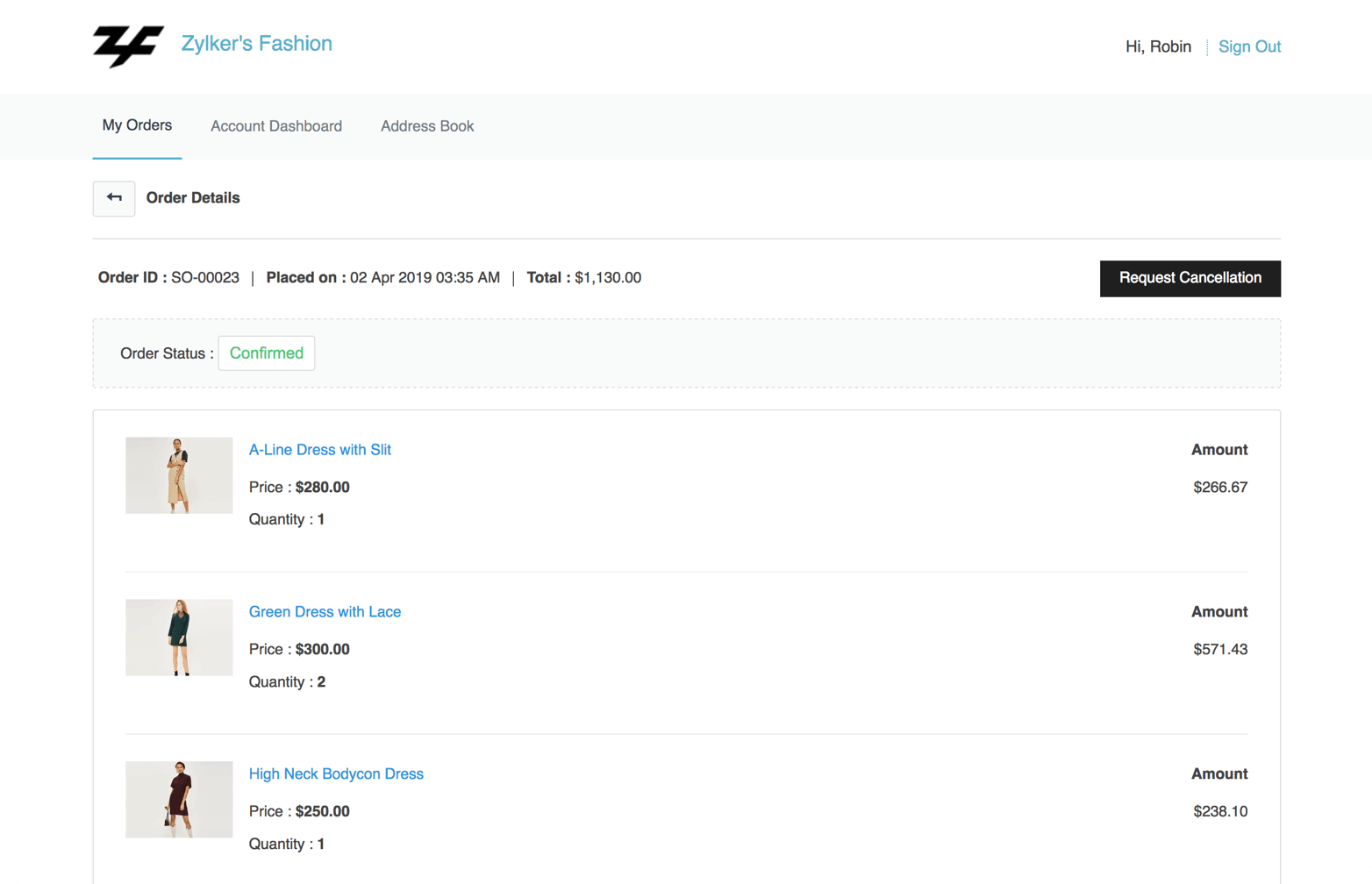This screenshot has width=1372, height=884.
Task: Click the Zylker's Fashion ZF logo icon
Action: [128, 46]
